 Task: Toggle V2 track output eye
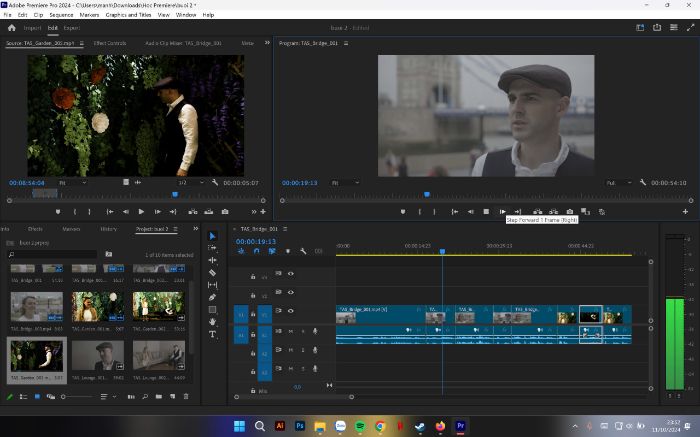point(291,292)
